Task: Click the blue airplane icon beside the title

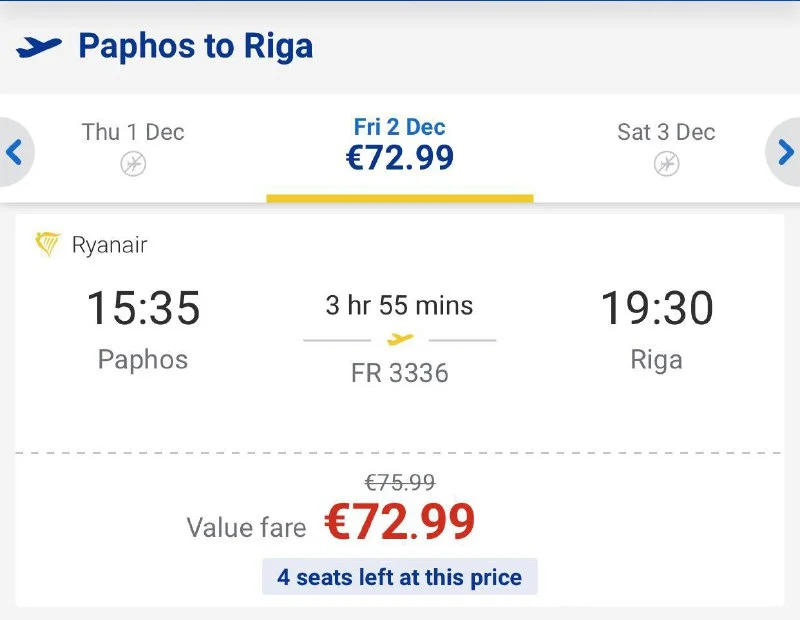Action: pyautogui.click(x=39, y=46)
